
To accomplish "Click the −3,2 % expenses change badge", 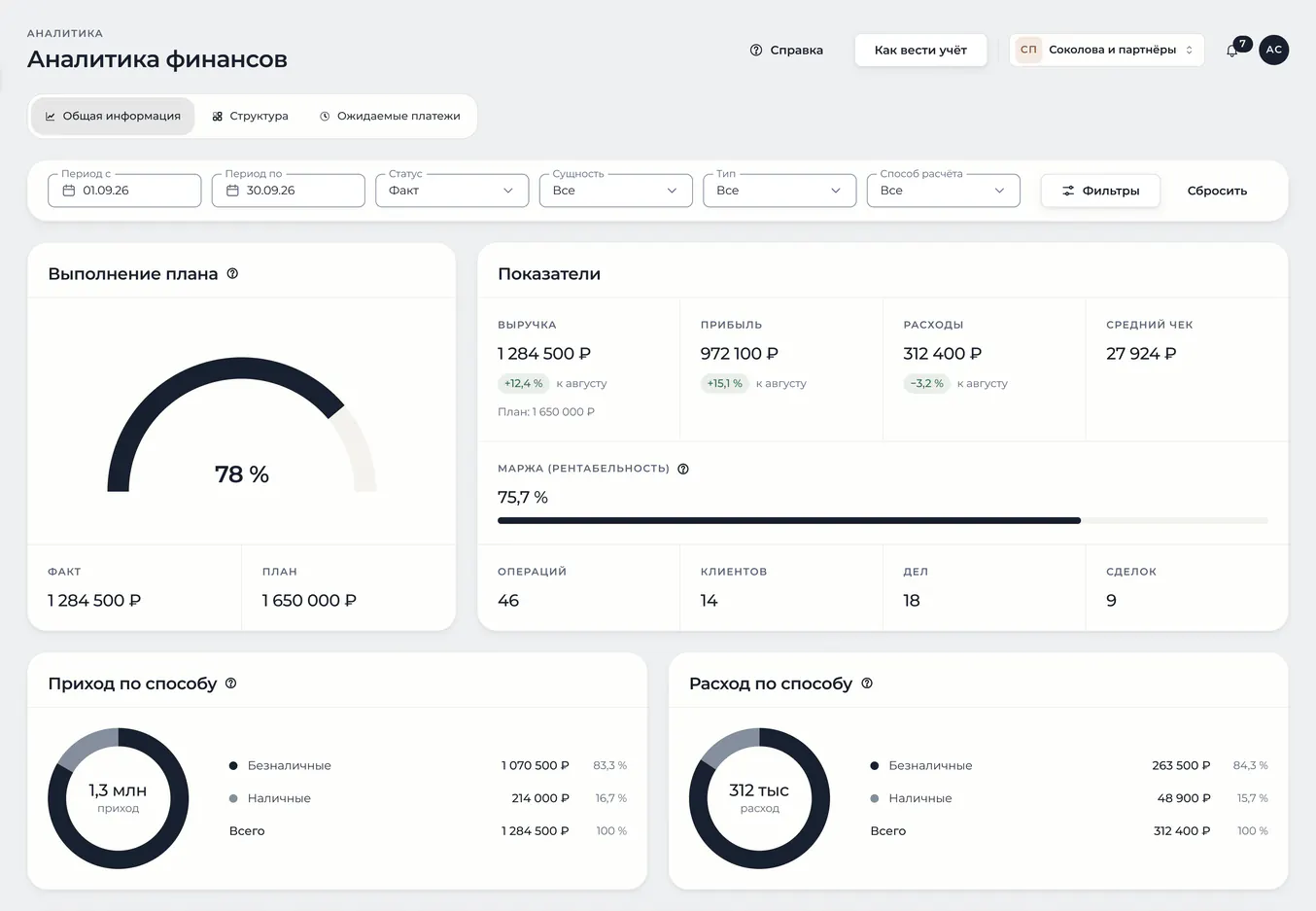I will [x=926, y=383].
